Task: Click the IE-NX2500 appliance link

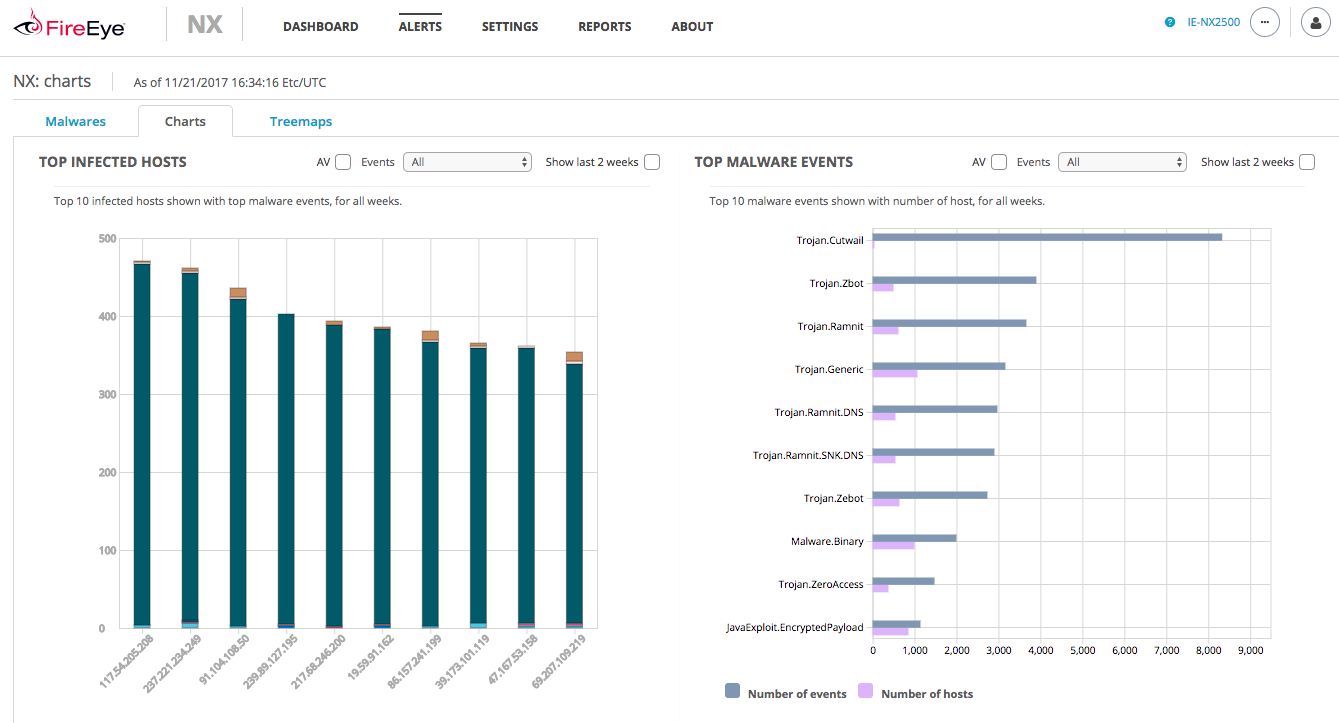Action: (1213, 22)
